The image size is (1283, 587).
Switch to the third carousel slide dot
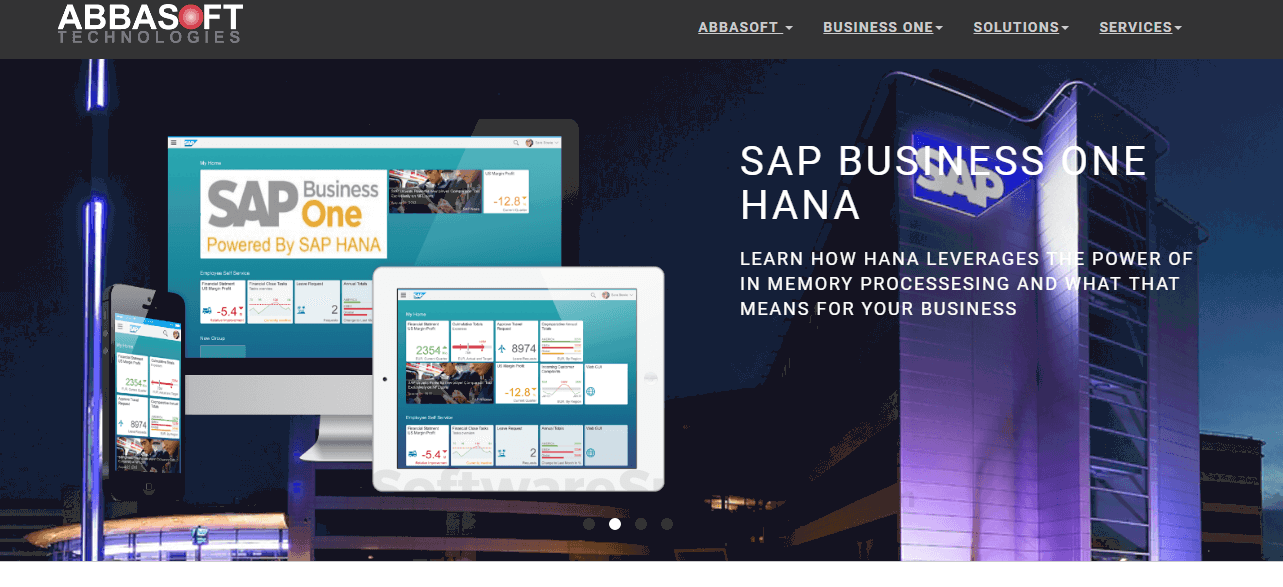point(641,523)
